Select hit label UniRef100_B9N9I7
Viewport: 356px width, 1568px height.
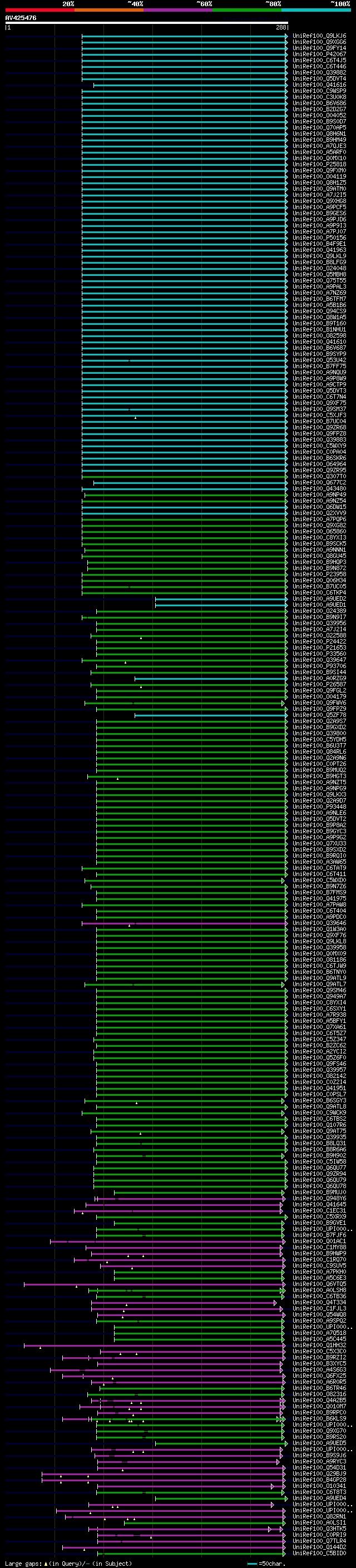tap(319, 617)
